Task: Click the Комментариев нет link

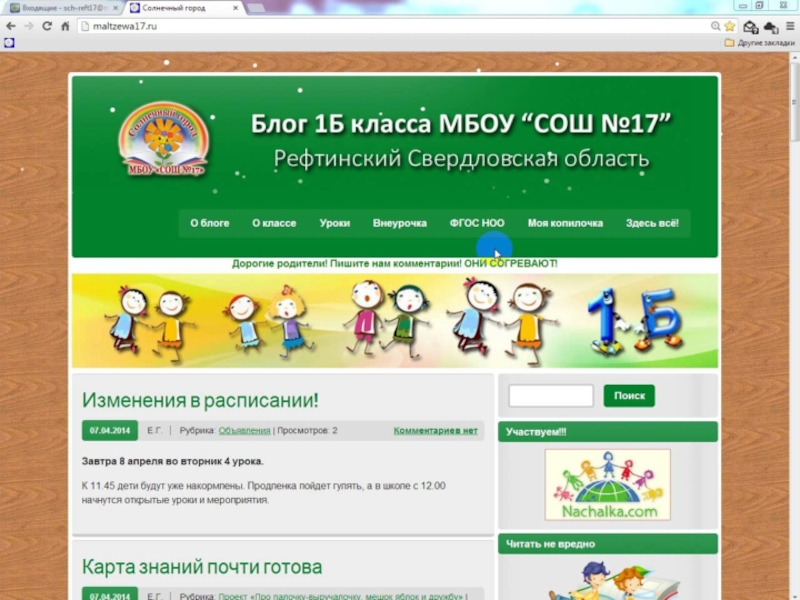Action: point(436,431)
